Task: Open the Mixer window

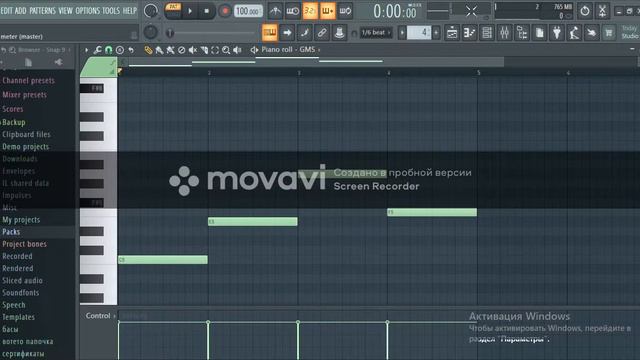Action: 504,33
